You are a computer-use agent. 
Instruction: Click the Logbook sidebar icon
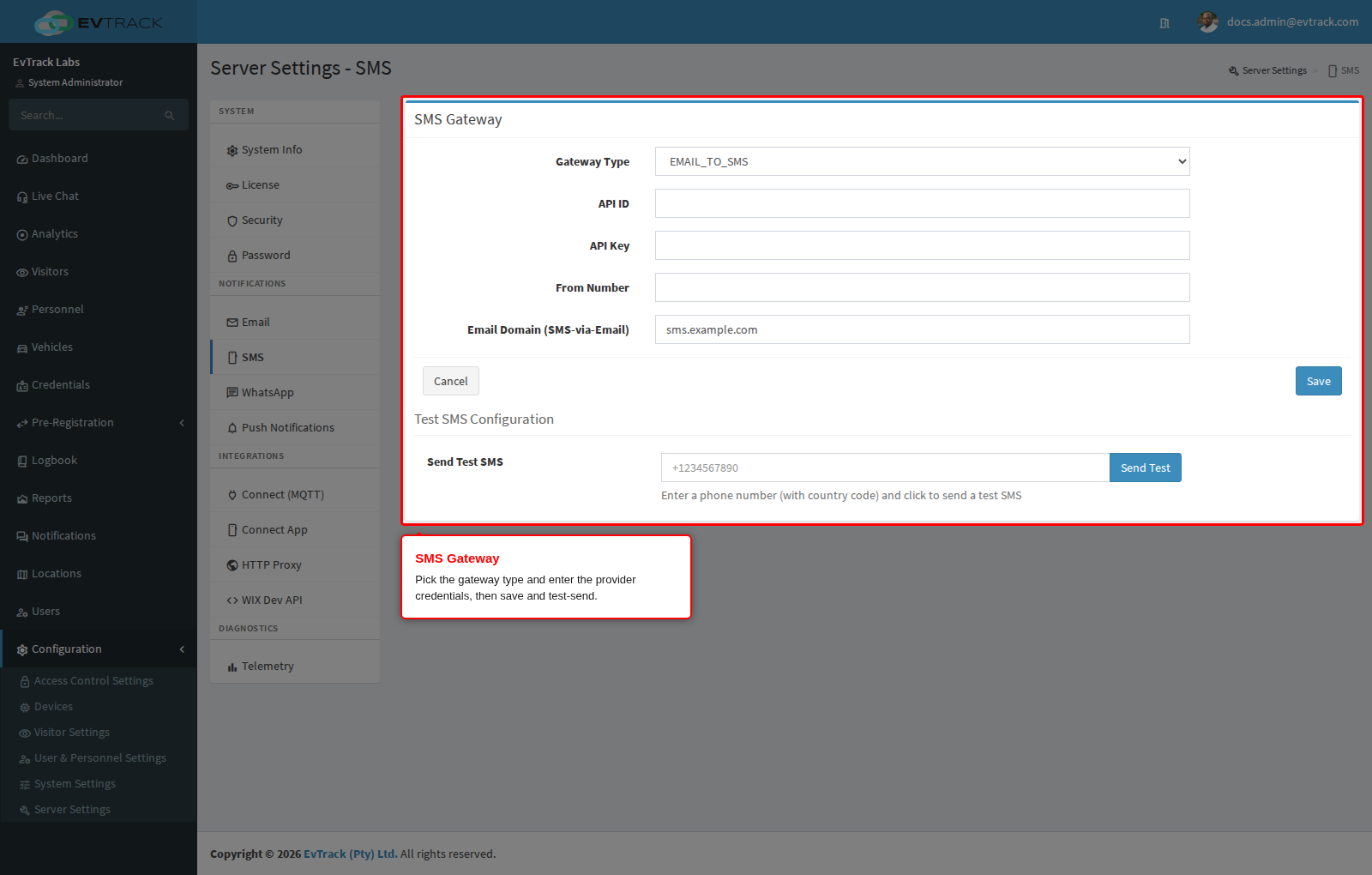[22, 462]
